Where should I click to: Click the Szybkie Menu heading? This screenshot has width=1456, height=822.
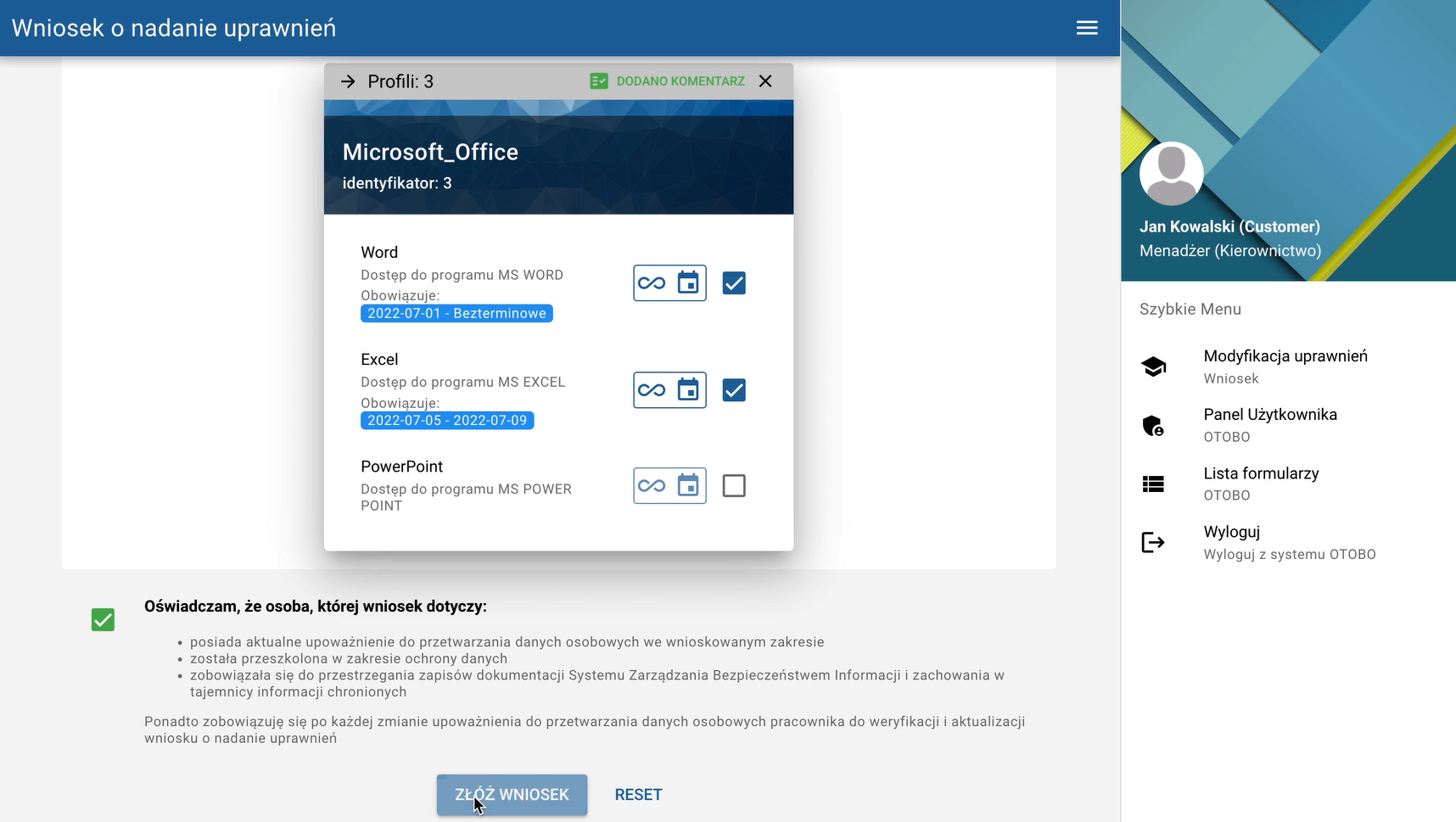(x=1190, y=309)
